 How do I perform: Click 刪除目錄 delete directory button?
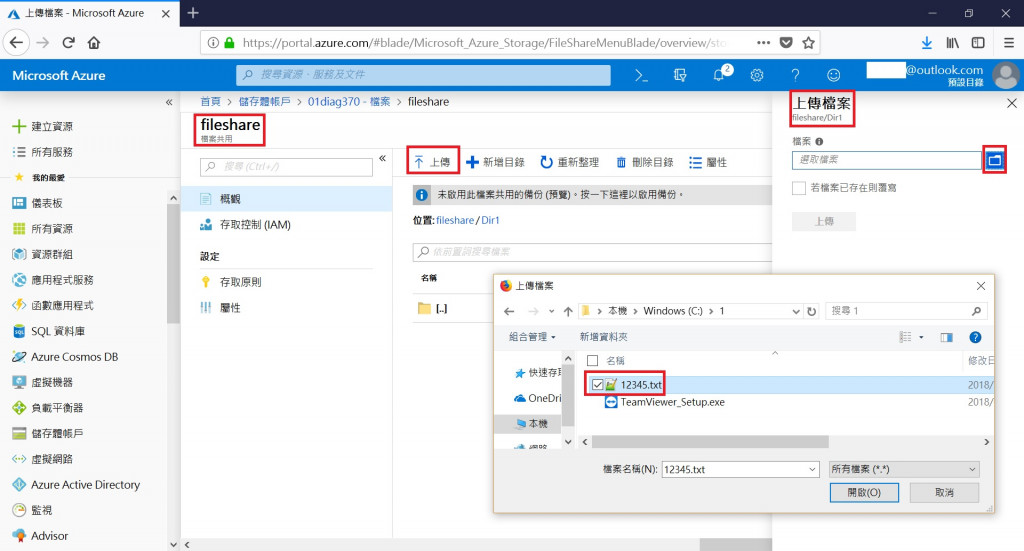click(645, 162)
